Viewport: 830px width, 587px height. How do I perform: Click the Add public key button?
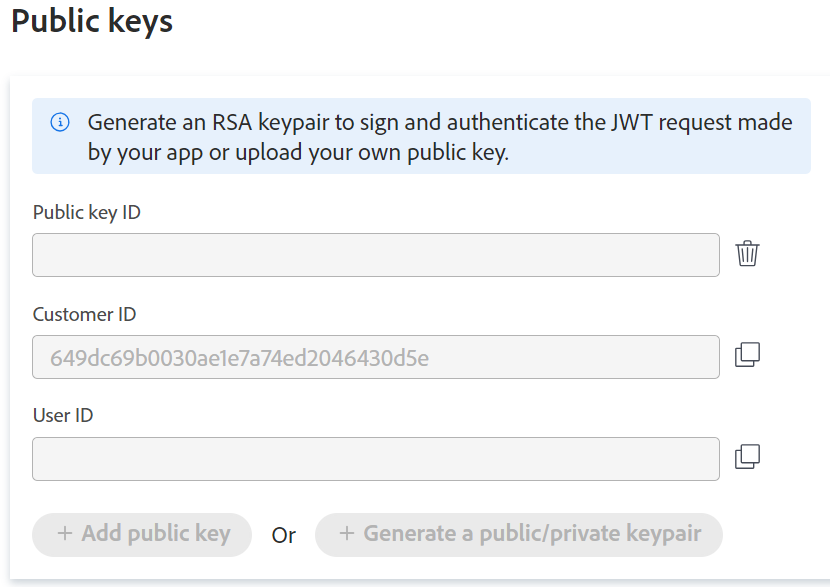[x=141, y=534]
